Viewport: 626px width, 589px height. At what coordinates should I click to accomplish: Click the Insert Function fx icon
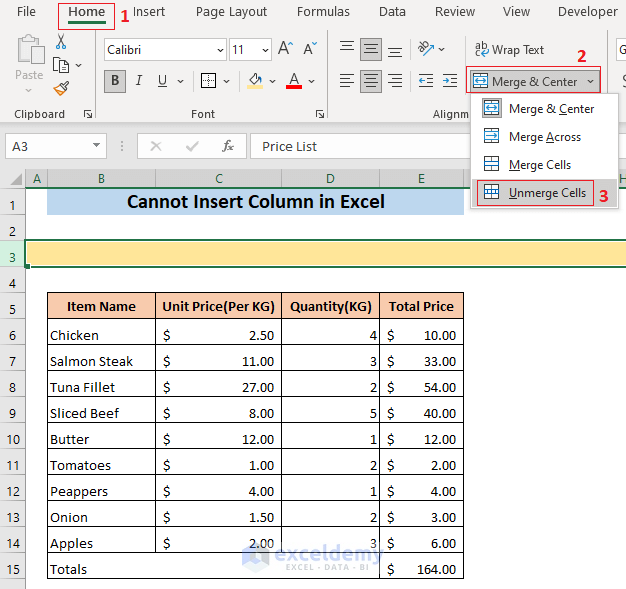[x=228, y=146]
